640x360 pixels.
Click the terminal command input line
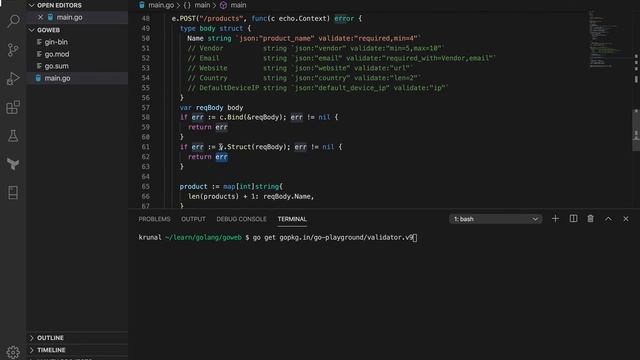(278, 238)
